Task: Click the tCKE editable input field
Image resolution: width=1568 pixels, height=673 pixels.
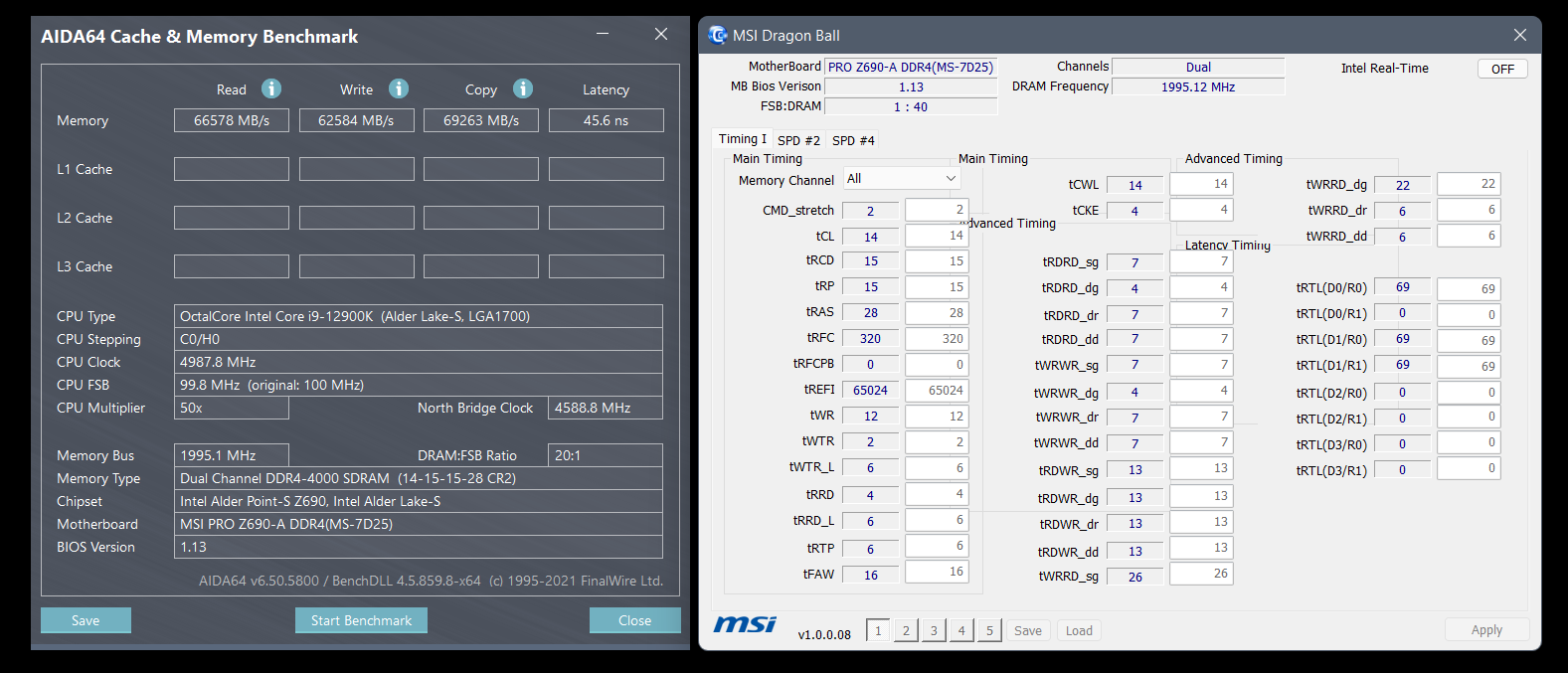Action: click(x=1201, y=210)
